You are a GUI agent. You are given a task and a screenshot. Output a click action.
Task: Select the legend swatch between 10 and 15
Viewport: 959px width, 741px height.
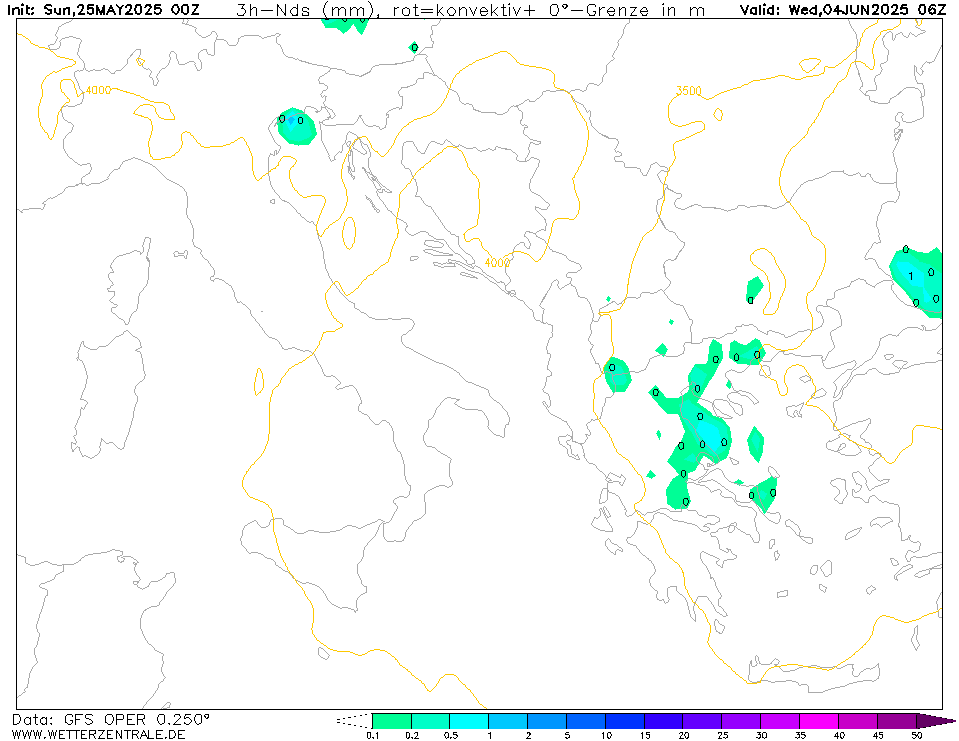[x=624, y=721]
